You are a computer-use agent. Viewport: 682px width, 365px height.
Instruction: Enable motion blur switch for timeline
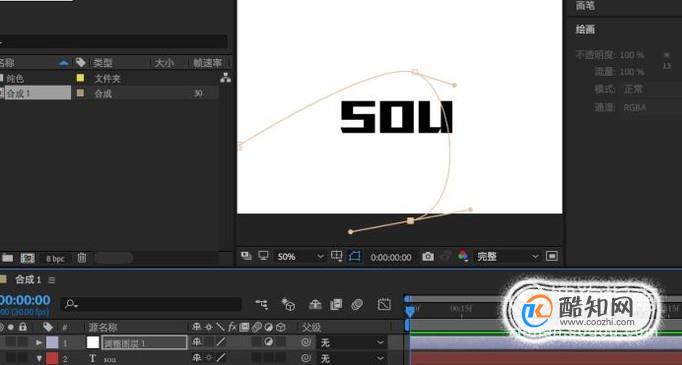coord(357,305)
